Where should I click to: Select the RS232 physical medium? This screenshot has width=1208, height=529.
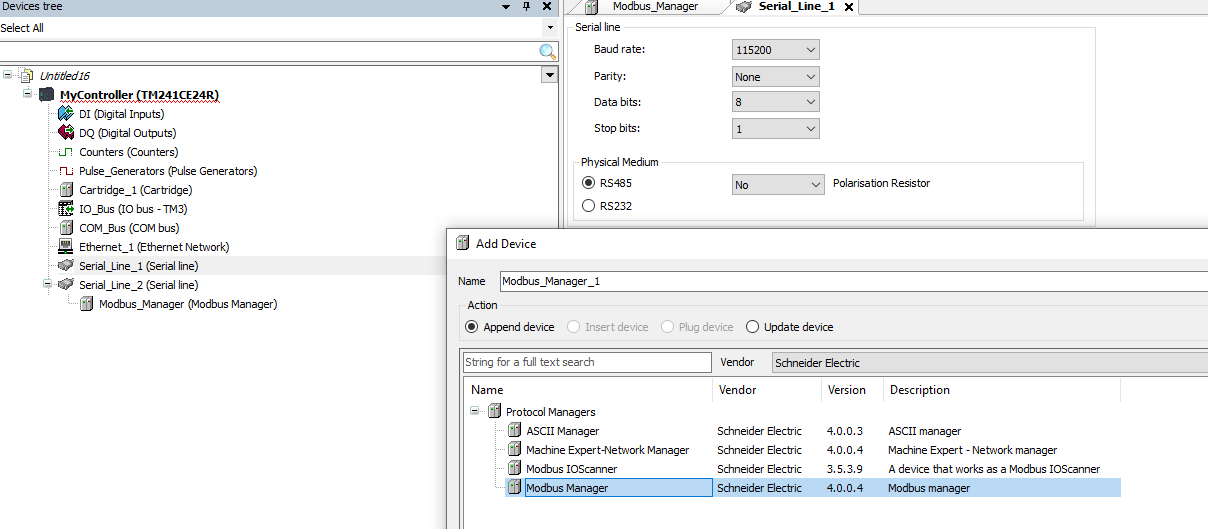[588, 206]
